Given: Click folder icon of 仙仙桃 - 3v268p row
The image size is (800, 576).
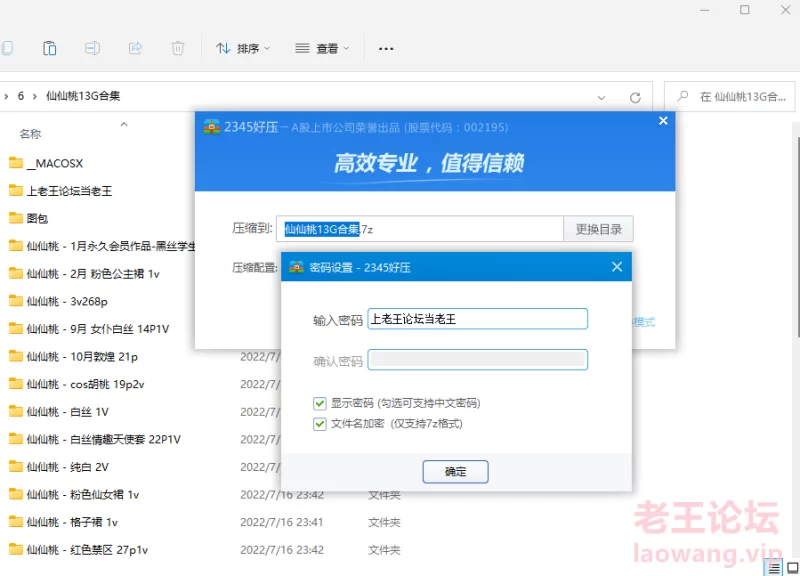Looking at the screenshot, I should tap(16, 300).
